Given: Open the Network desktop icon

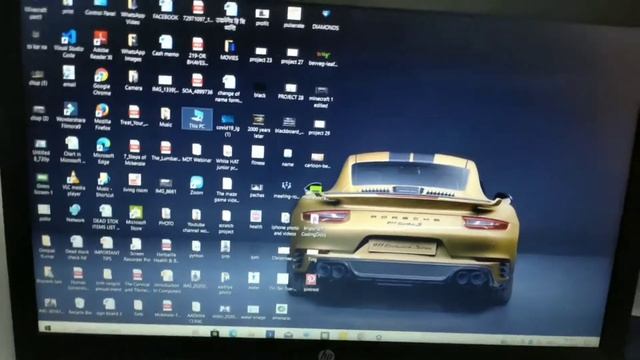Looking at the screenshot, I should pyautogui.click(x=75, y=213).
